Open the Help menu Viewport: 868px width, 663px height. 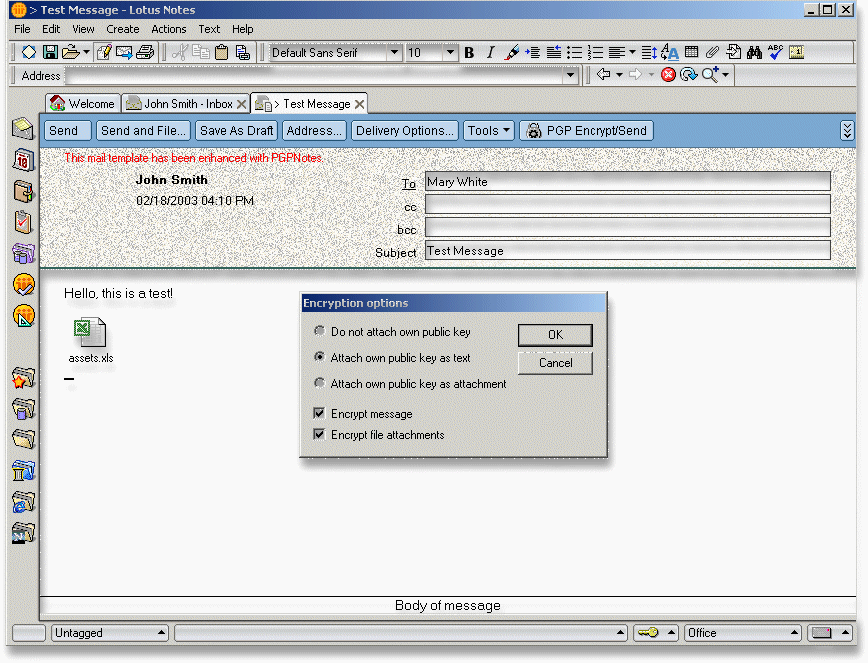[242, 29]
